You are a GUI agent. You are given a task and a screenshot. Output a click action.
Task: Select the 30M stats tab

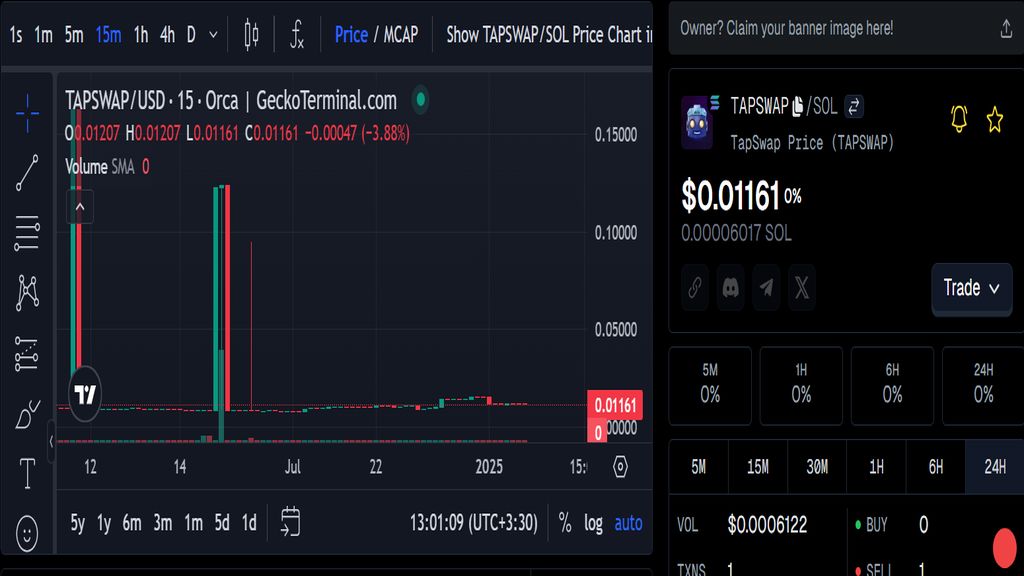817,466
